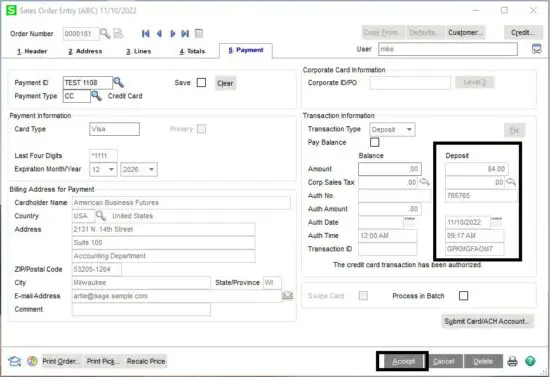Enable the Pay Balance checkbox

(375, 142)
